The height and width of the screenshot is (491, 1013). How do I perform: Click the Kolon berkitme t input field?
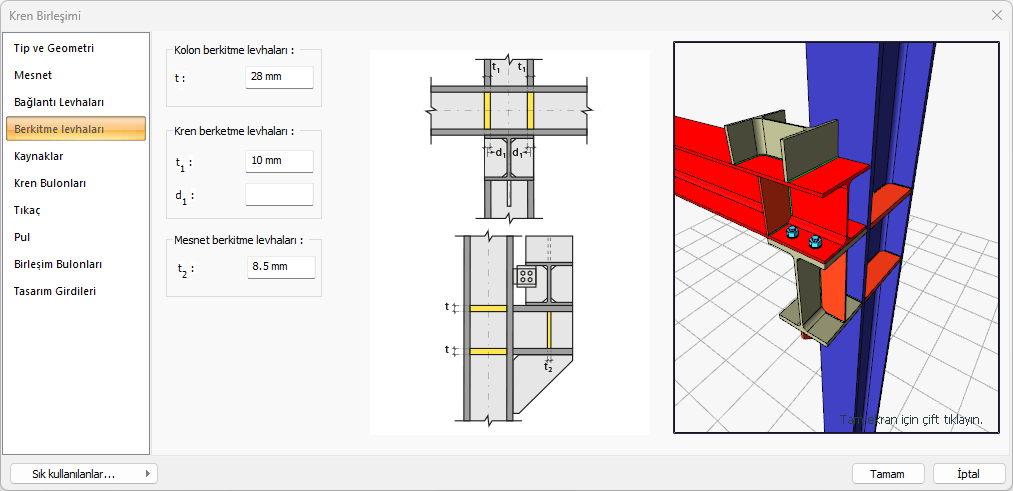279,77
